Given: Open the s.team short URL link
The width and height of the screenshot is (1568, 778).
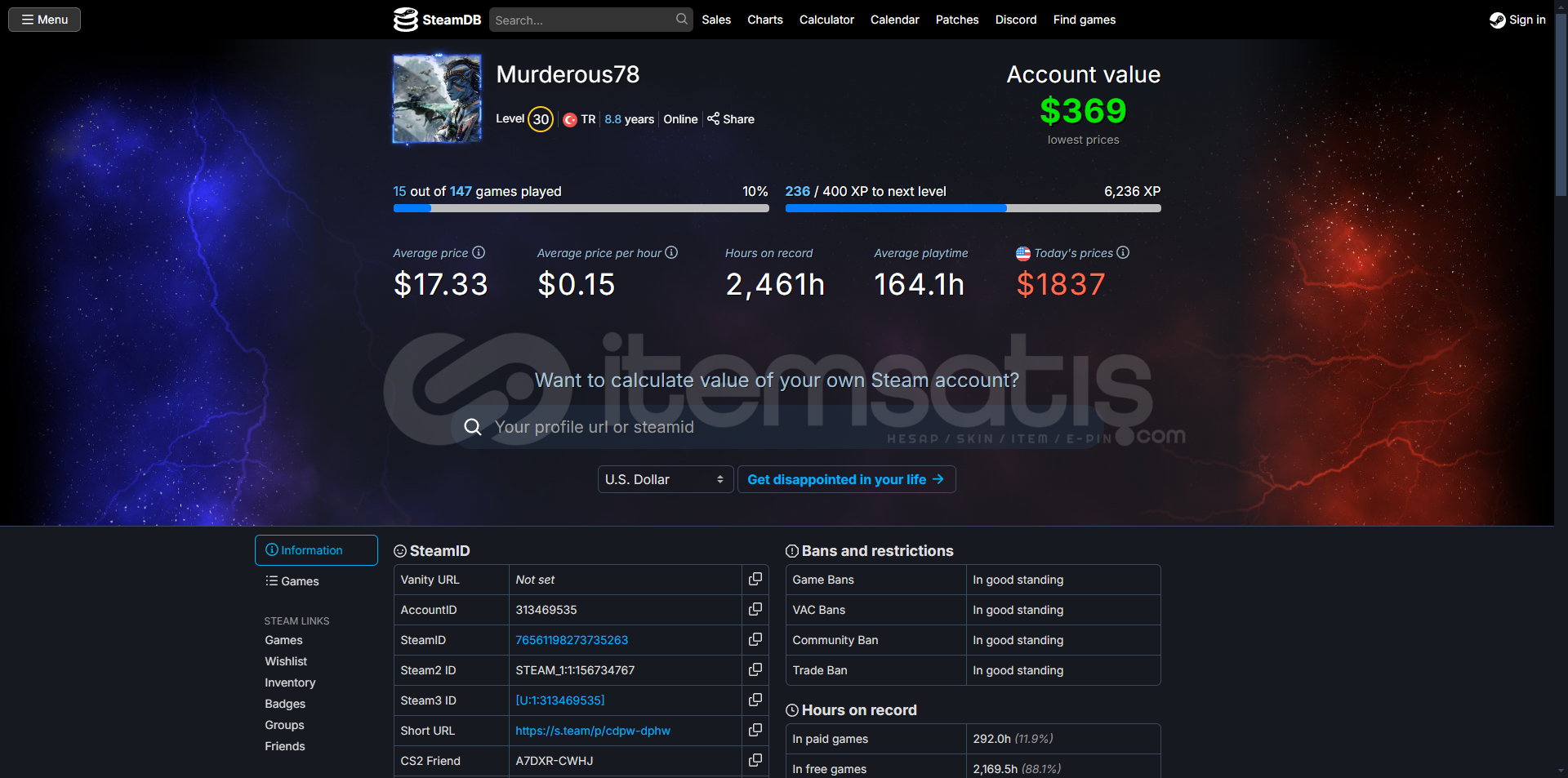Looking at the screenshot, I should [593, 731].
